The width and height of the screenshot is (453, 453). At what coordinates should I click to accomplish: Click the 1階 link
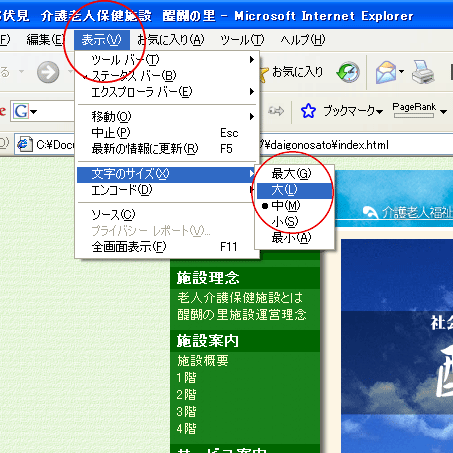pyautogui.click(x=186, y=378)
